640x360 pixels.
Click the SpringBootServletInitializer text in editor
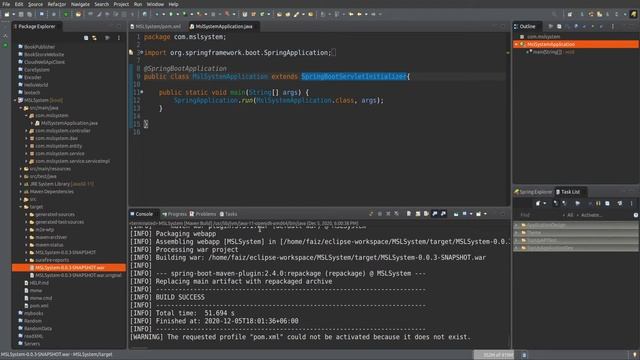[354, 77]
